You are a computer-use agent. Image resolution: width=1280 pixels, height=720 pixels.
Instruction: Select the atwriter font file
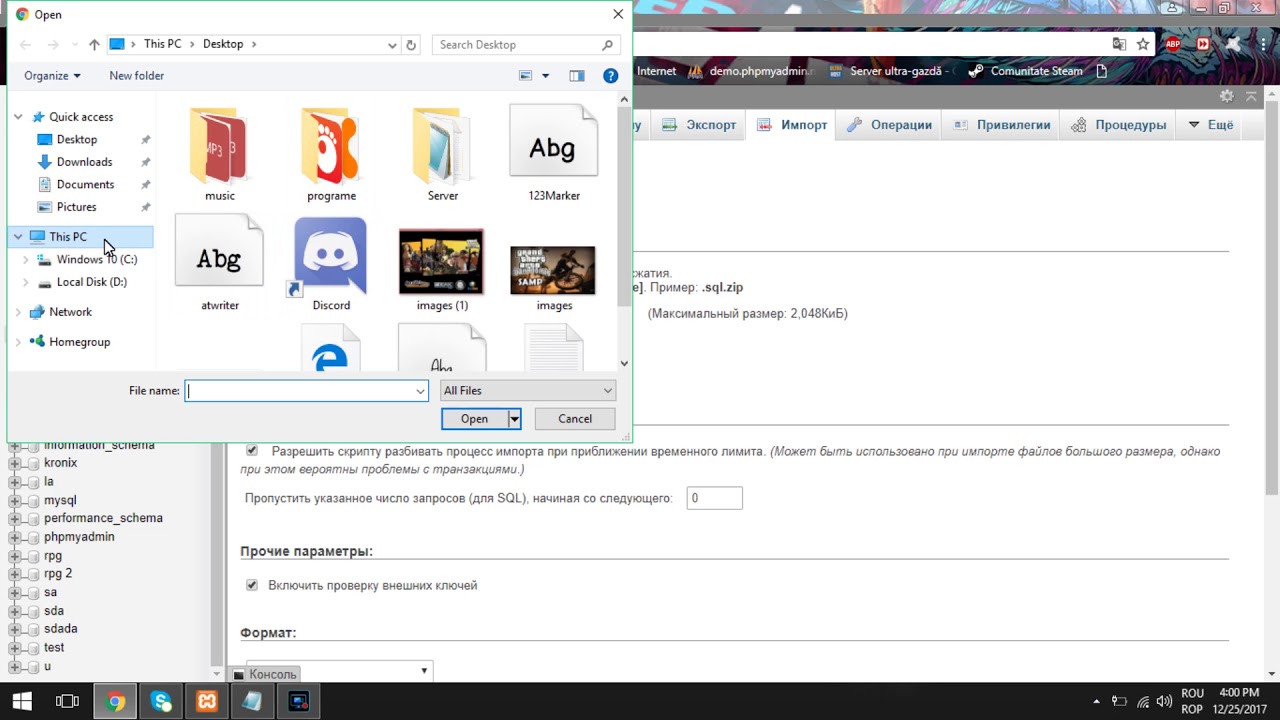(219, 264)
